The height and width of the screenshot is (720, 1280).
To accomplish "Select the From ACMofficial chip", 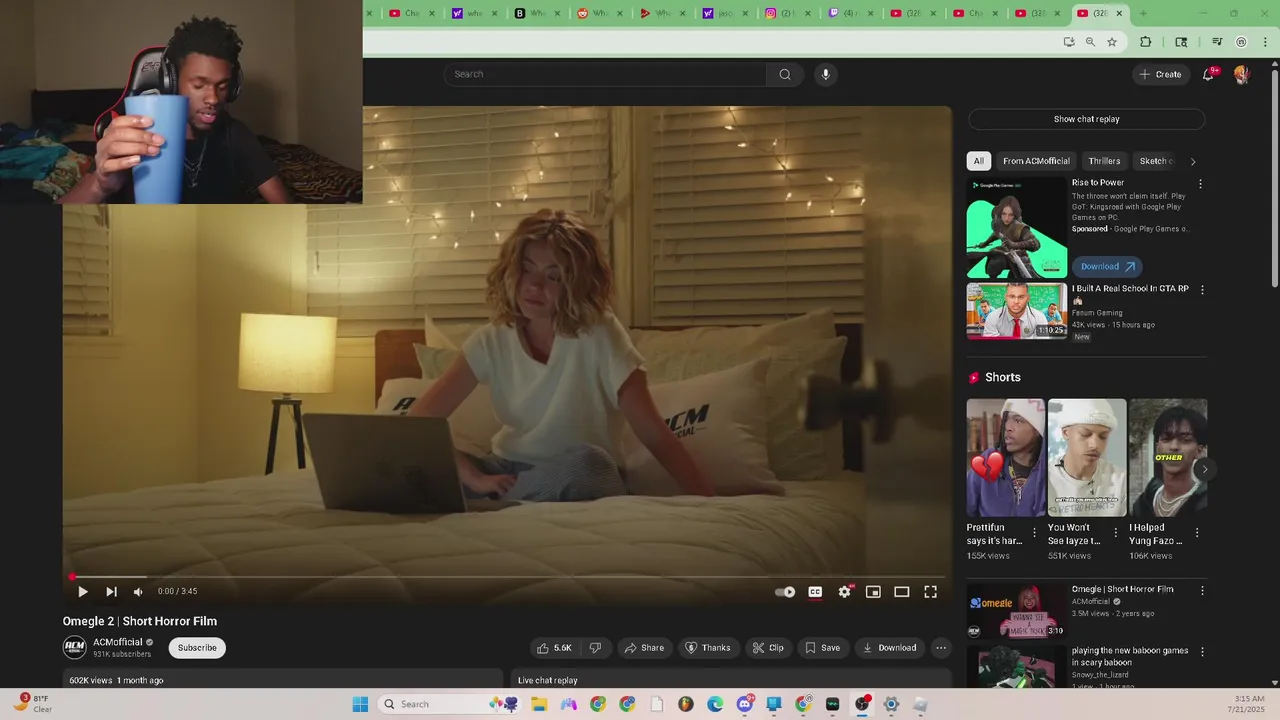I will [1036, 161].
